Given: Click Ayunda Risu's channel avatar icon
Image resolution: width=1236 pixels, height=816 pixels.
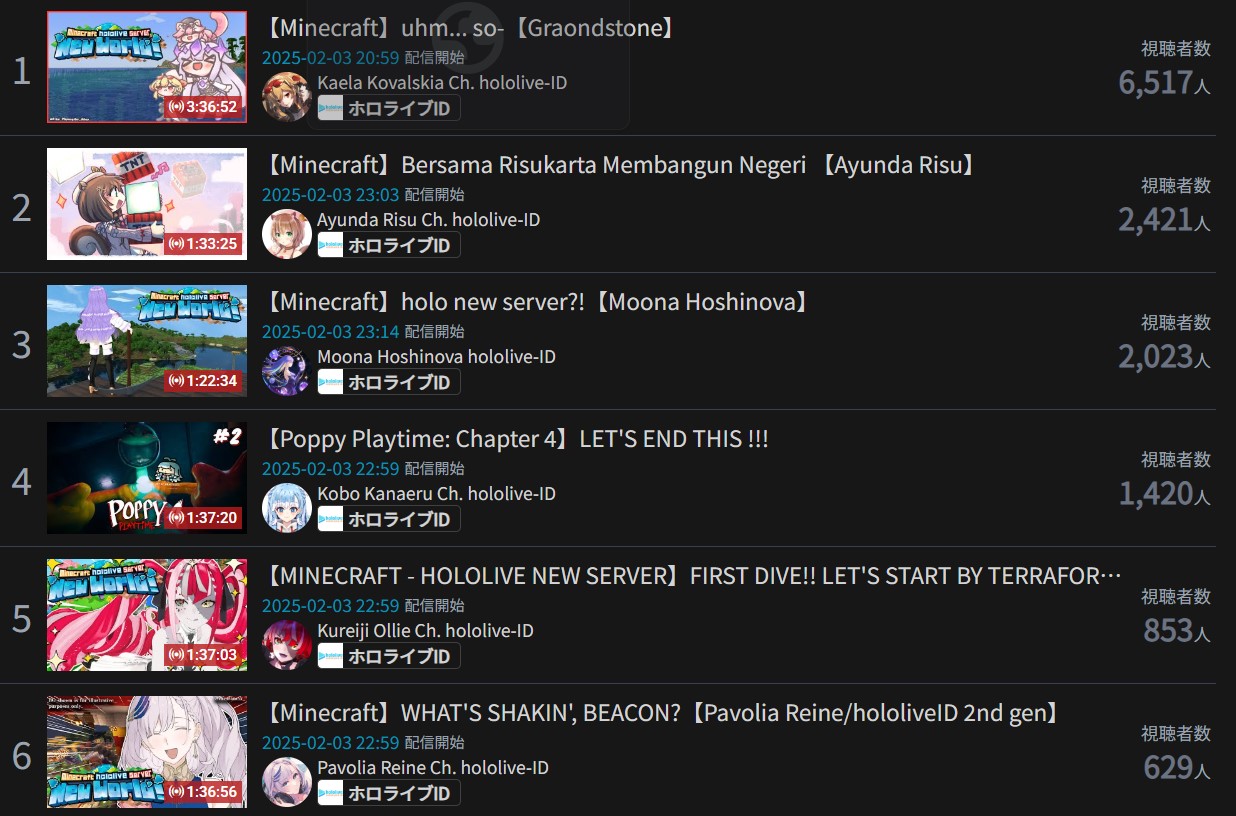Looking at the screenshot, I should (286, 233).
